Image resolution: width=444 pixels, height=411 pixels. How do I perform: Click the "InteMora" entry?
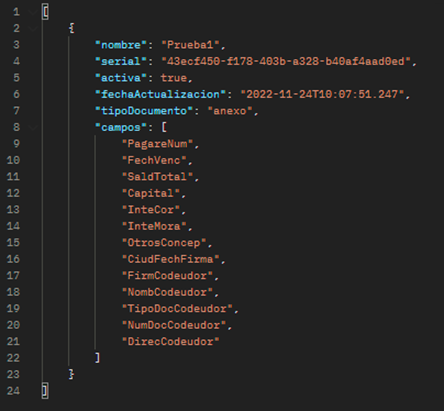[154, 226]
